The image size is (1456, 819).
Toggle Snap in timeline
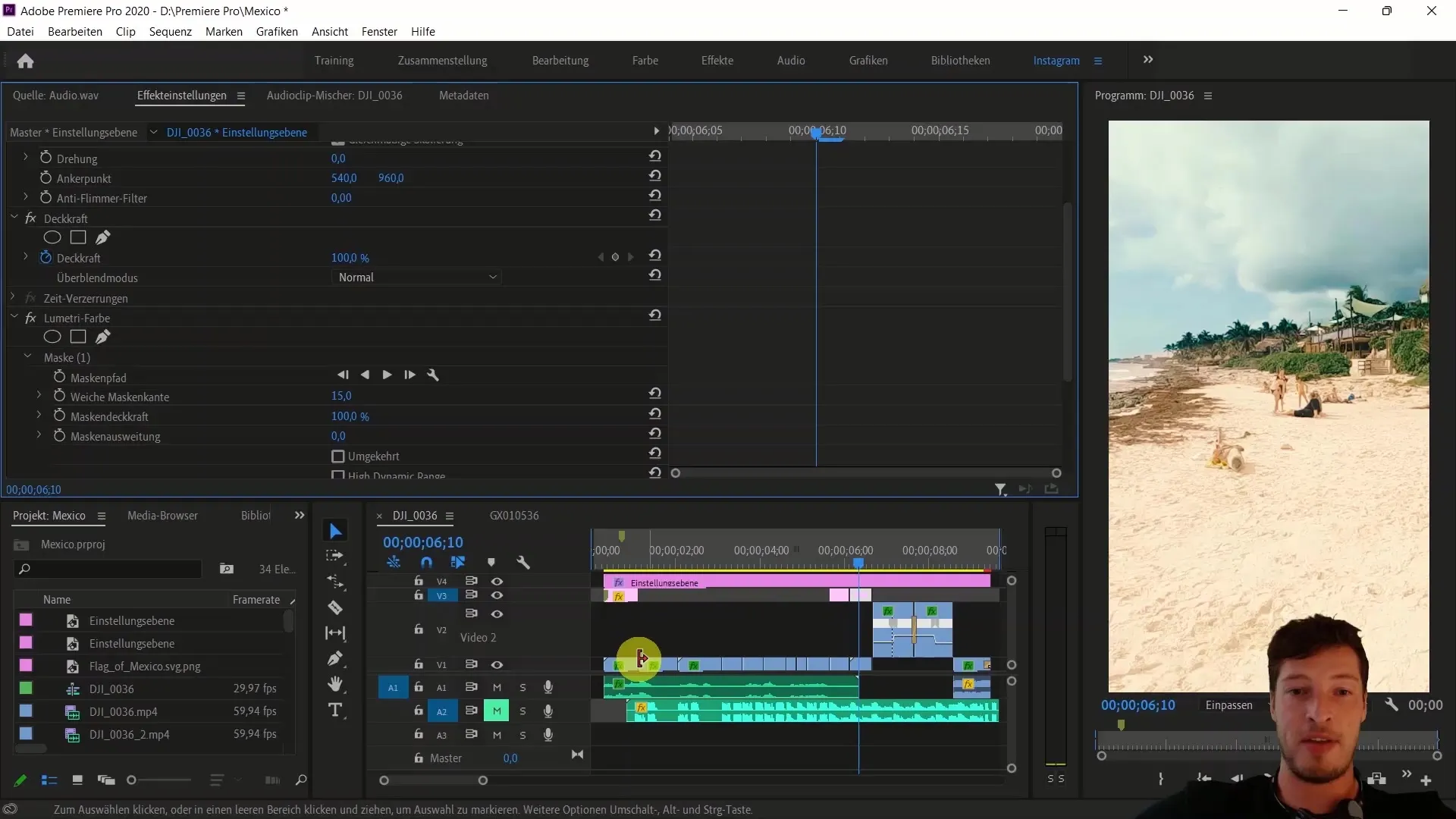click(x=426, y=563)
